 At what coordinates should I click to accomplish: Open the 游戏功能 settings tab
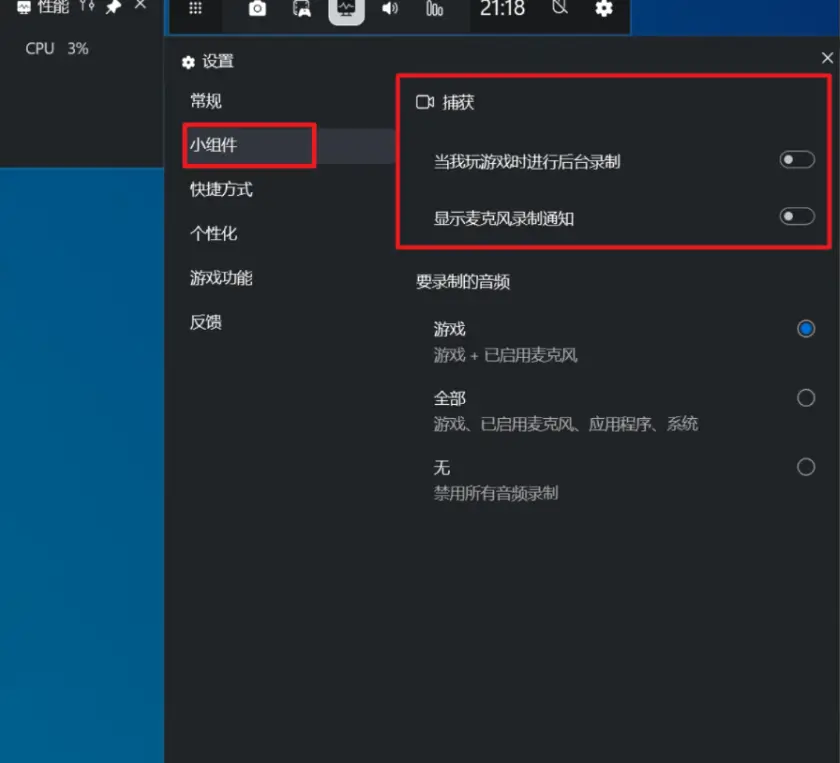221,278
